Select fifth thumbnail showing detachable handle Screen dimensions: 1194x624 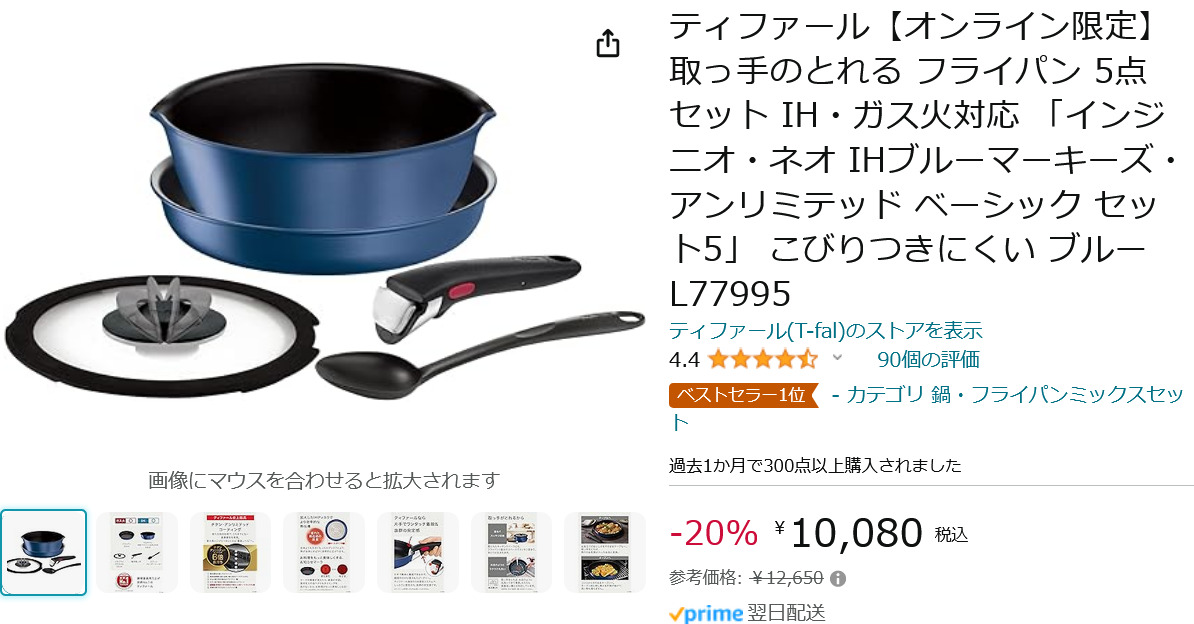pyautogui.click(x=417, y=552)
